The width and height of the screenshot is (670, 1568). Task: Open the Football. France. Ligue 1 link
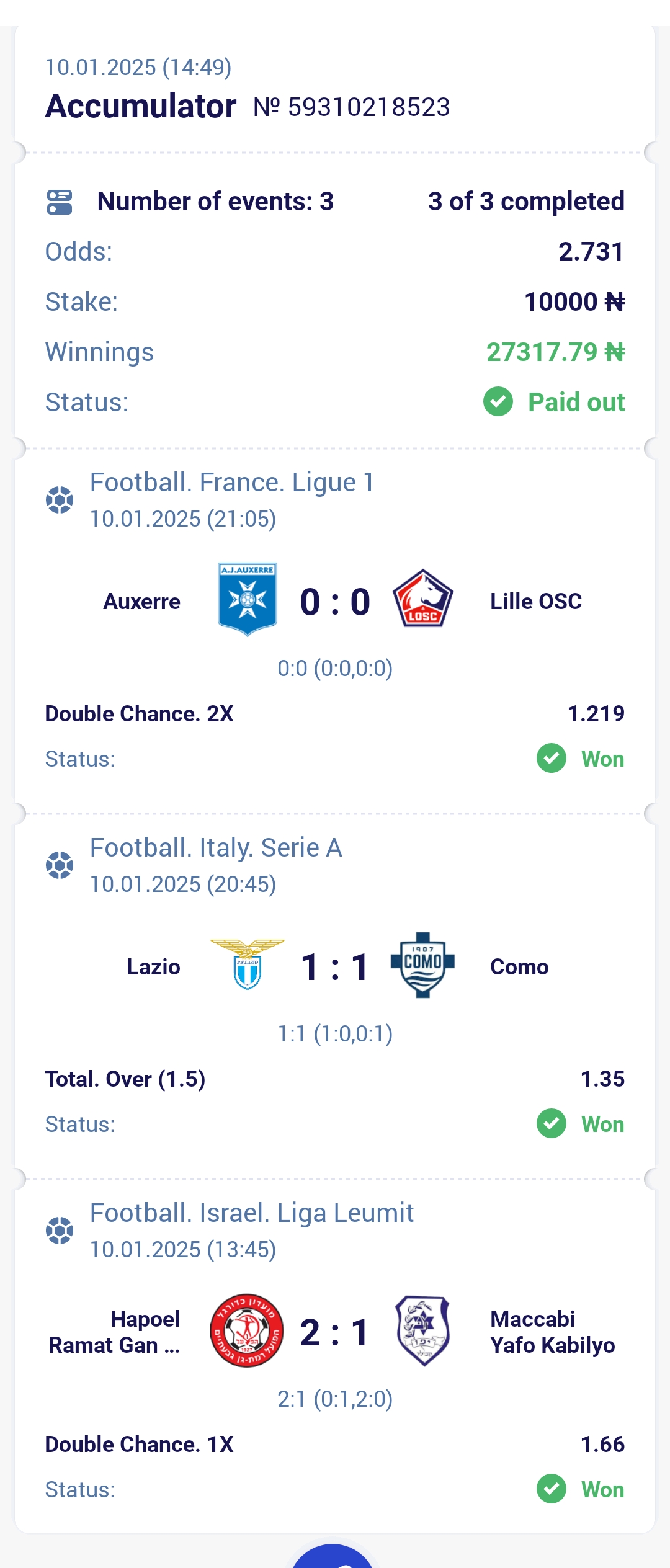pyautogui.click(x=232, y=483)
